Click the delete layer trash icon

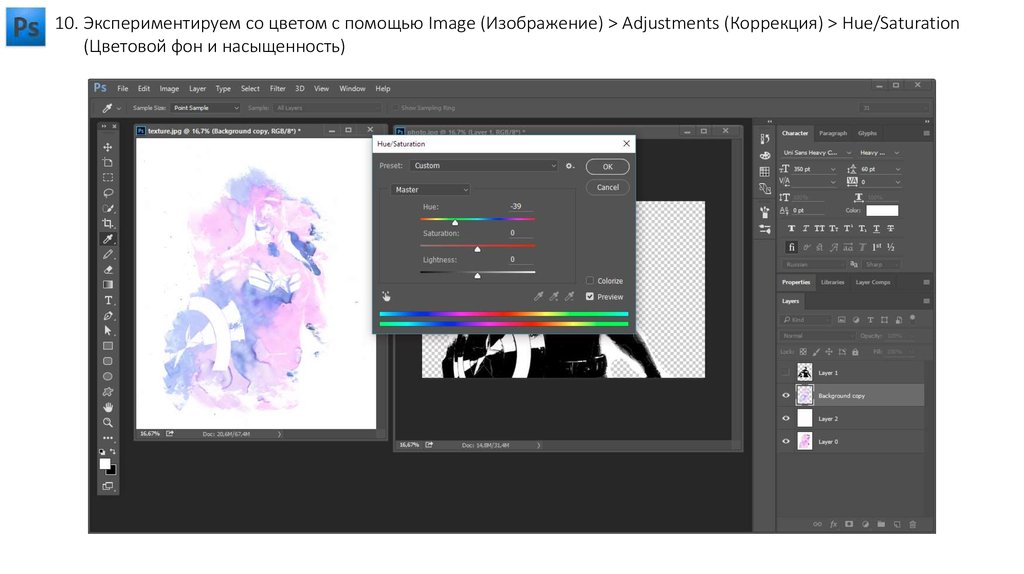(x=913, y=524)
